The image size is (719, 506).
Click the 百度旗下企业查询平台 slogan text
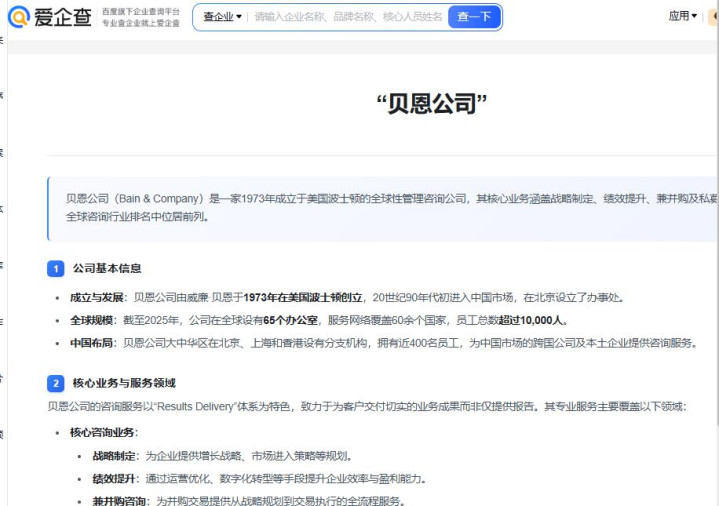(x=141, y=11)
